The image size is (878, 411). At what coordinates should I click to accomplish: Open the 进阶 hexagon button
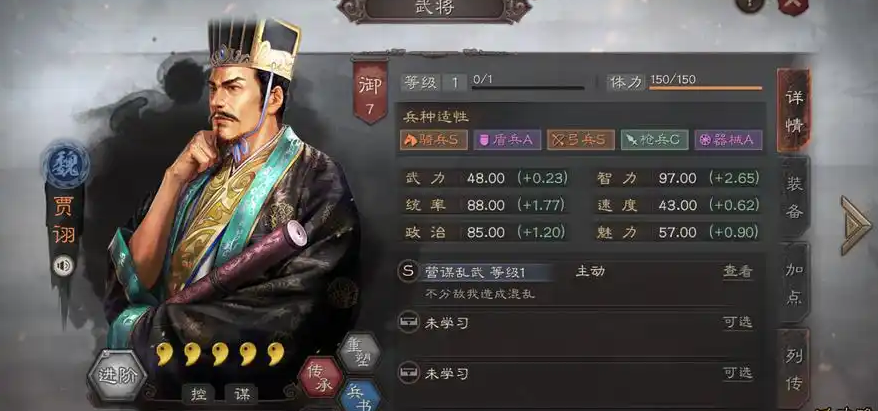117,376
